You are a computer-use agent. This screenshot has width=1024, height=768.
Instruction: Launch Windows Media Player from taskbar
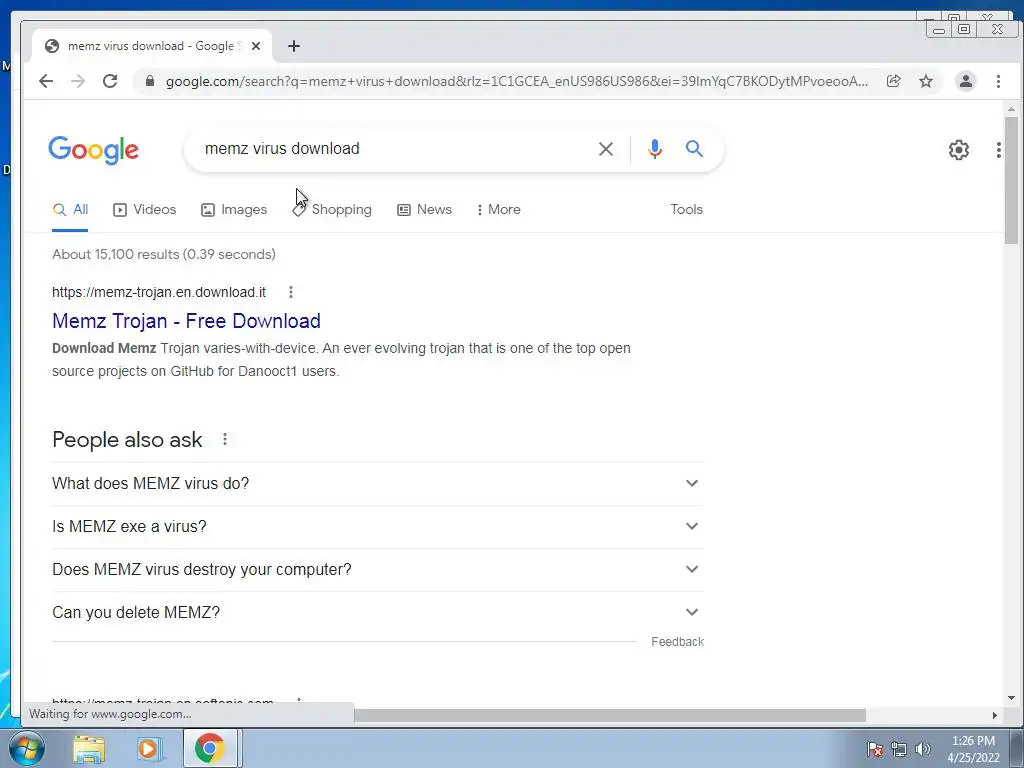point(148,748)
